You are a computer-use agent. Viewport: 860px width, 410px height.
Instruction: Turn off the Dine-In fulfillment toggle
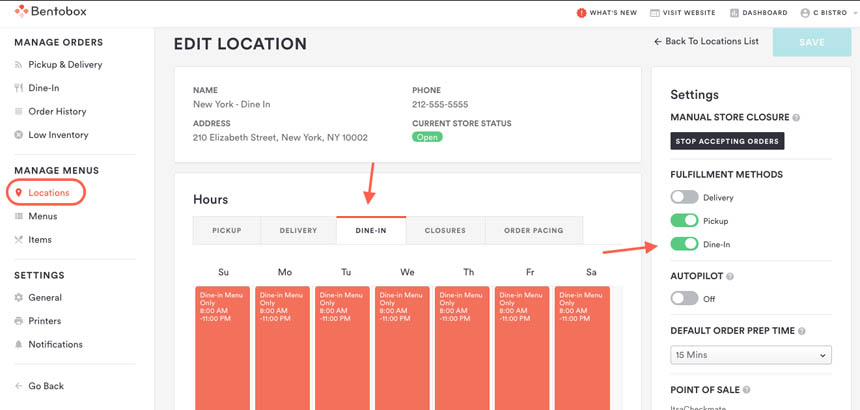click(x=684, y=244)
